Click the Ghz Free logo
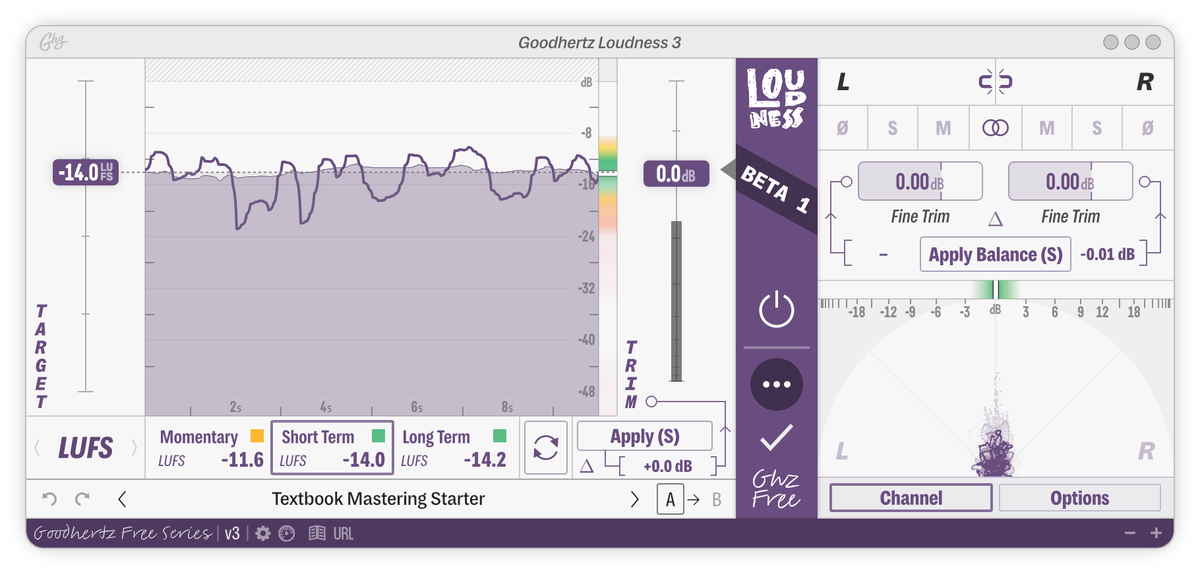Viewport: 1200px width, 574px height. coord(777,490)
